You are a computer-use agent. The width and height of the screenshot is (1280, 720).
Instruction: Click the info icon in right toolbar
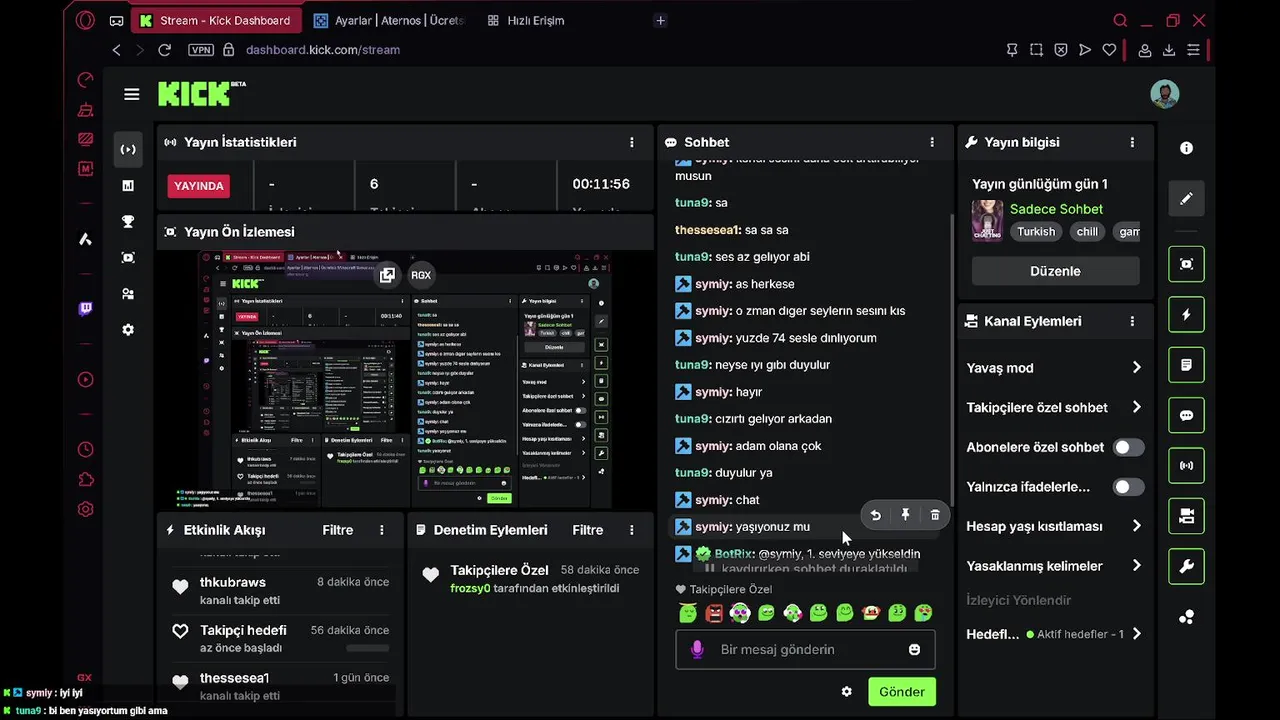click(x=1186, y=148)
